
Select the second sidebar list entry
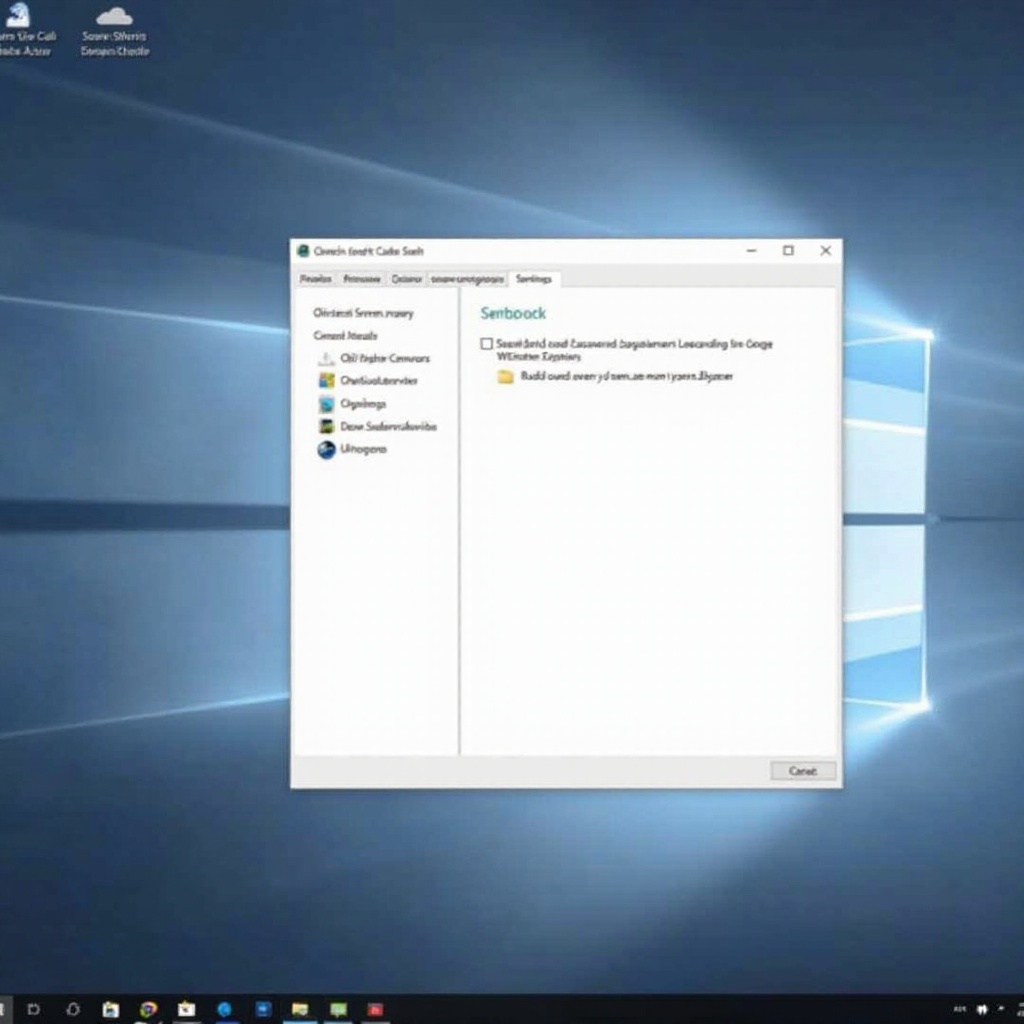(344, 336)
